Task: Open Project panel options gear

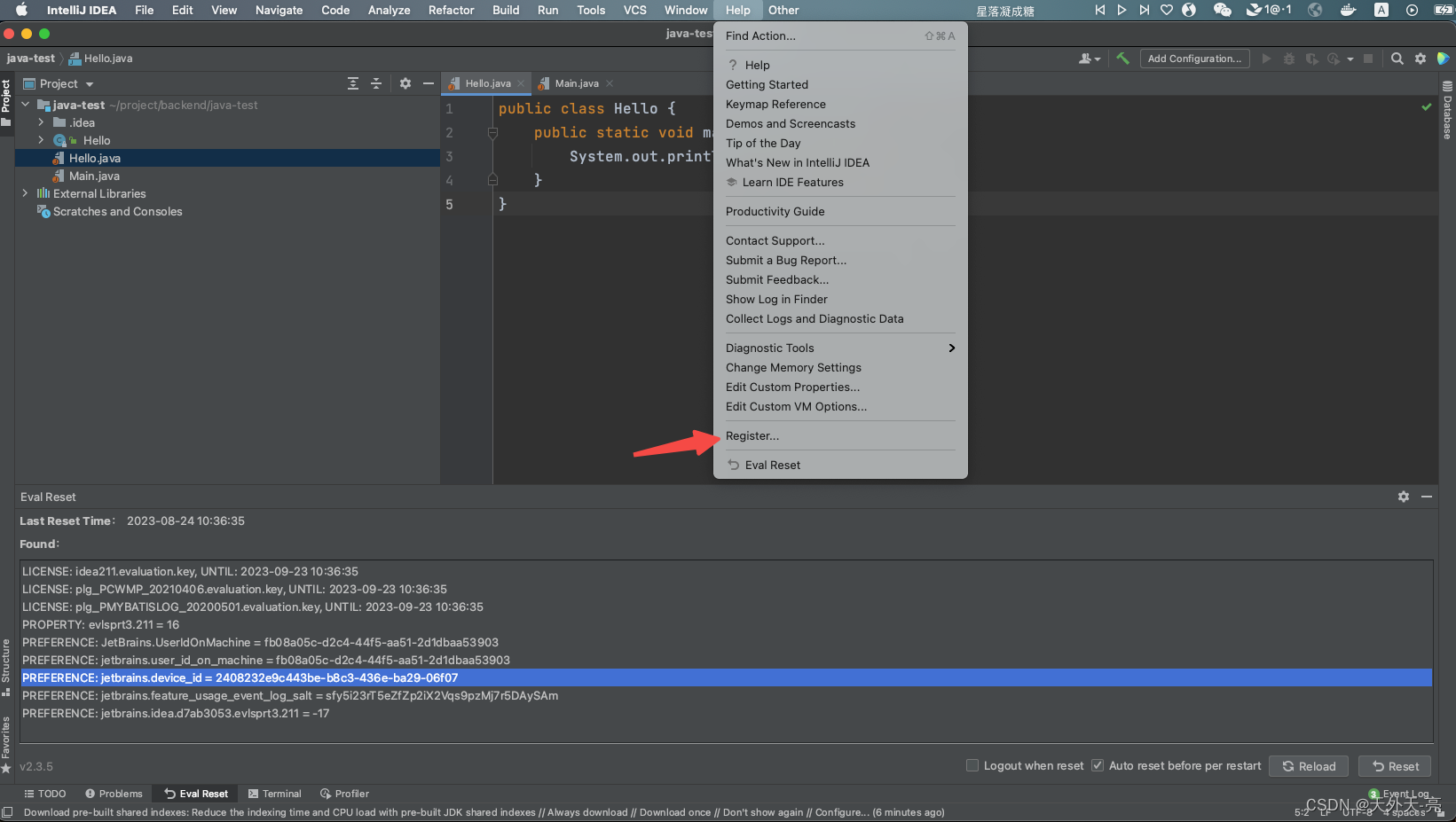Action: [x=405, y=83]
